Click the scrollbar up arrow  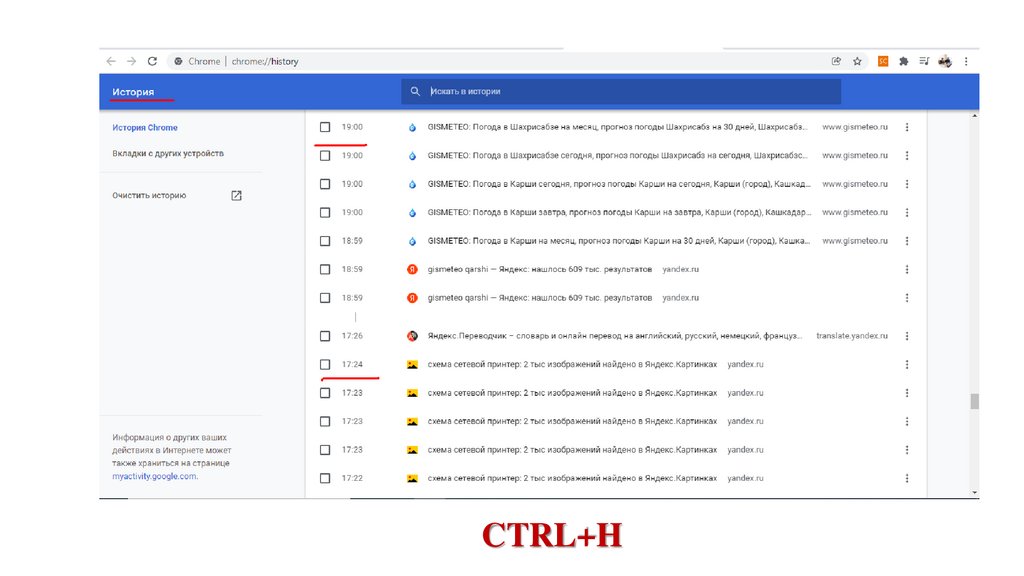point(974,116)
